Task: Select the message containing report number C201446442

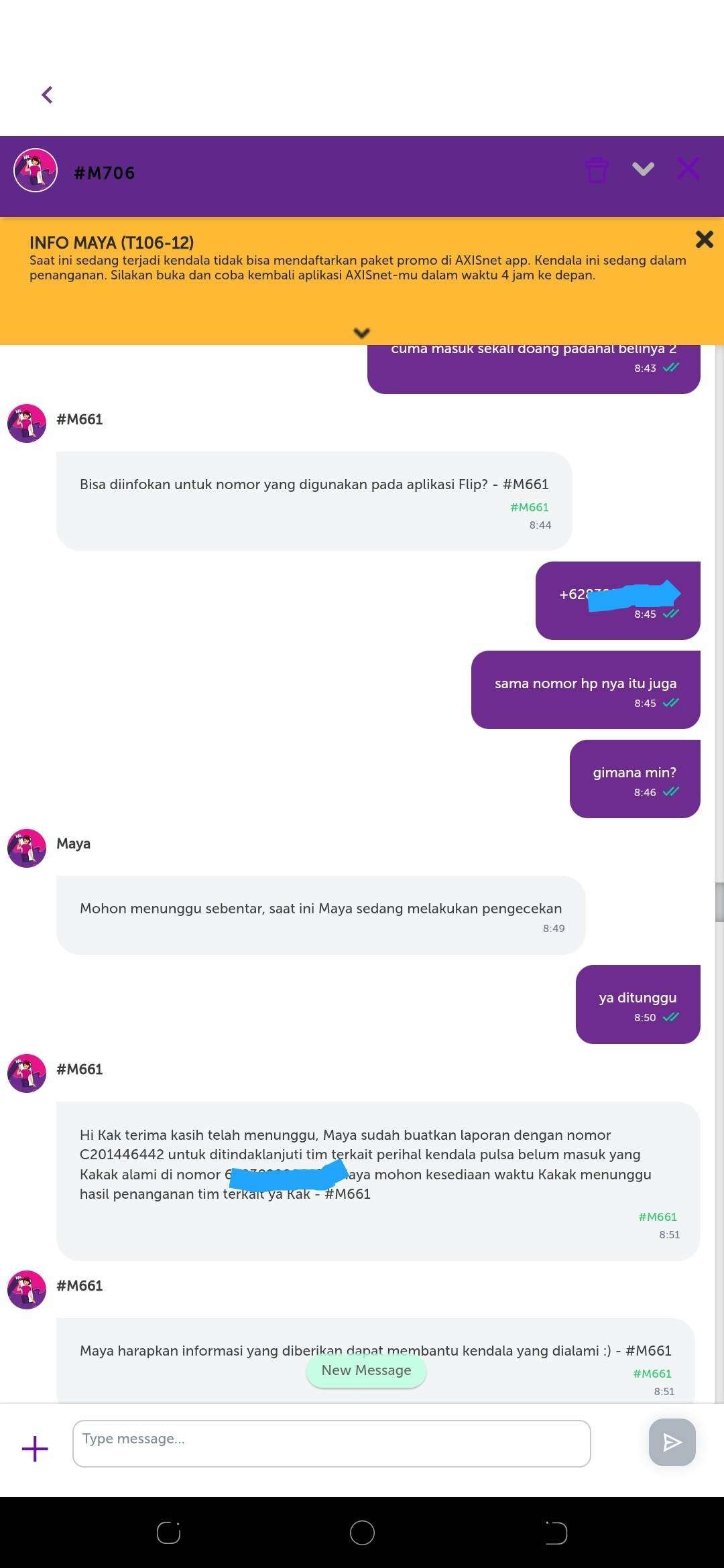Action: pos(378,1181)
